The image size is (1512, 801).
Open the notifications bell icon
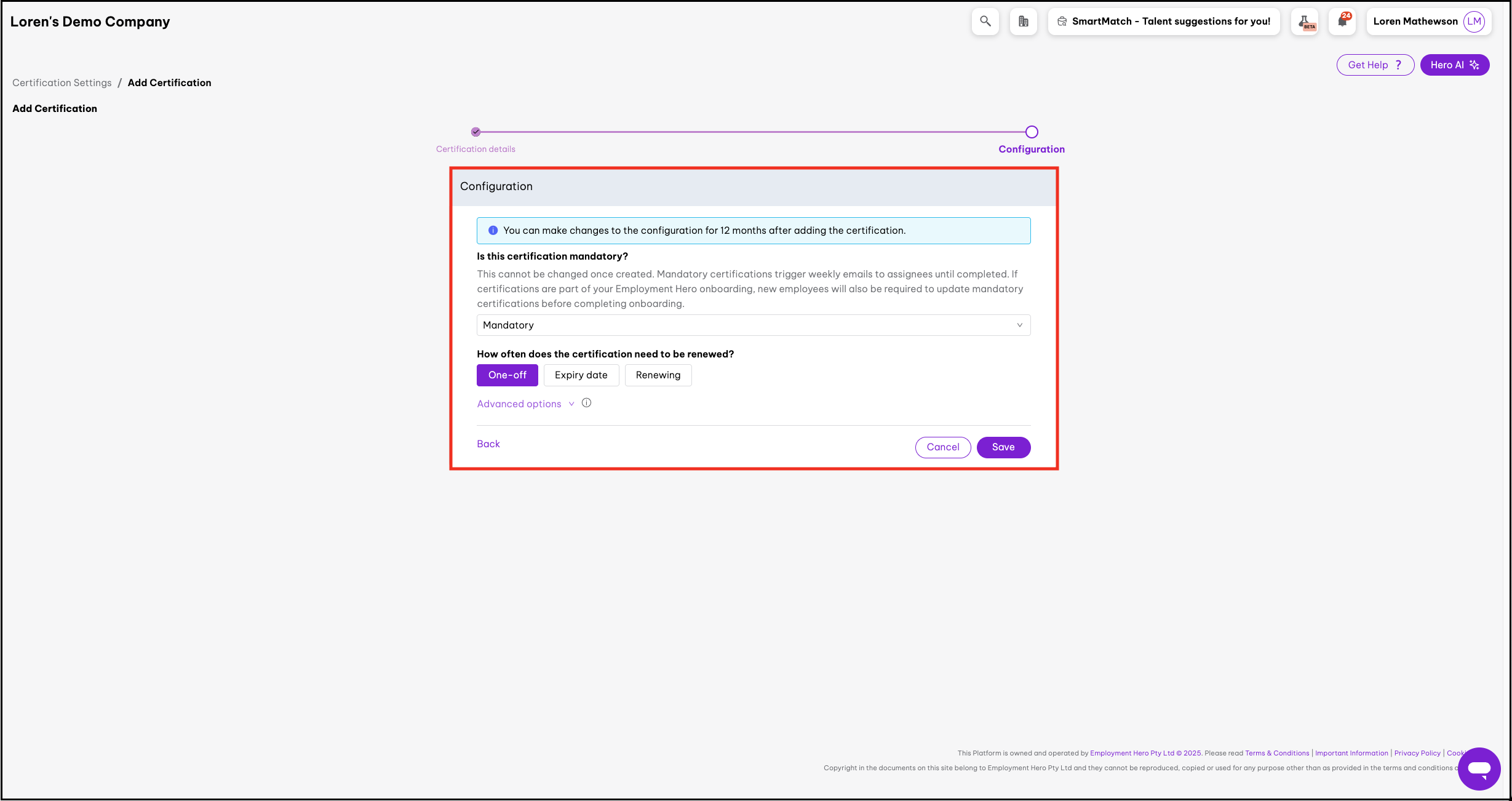[1342, 22]
